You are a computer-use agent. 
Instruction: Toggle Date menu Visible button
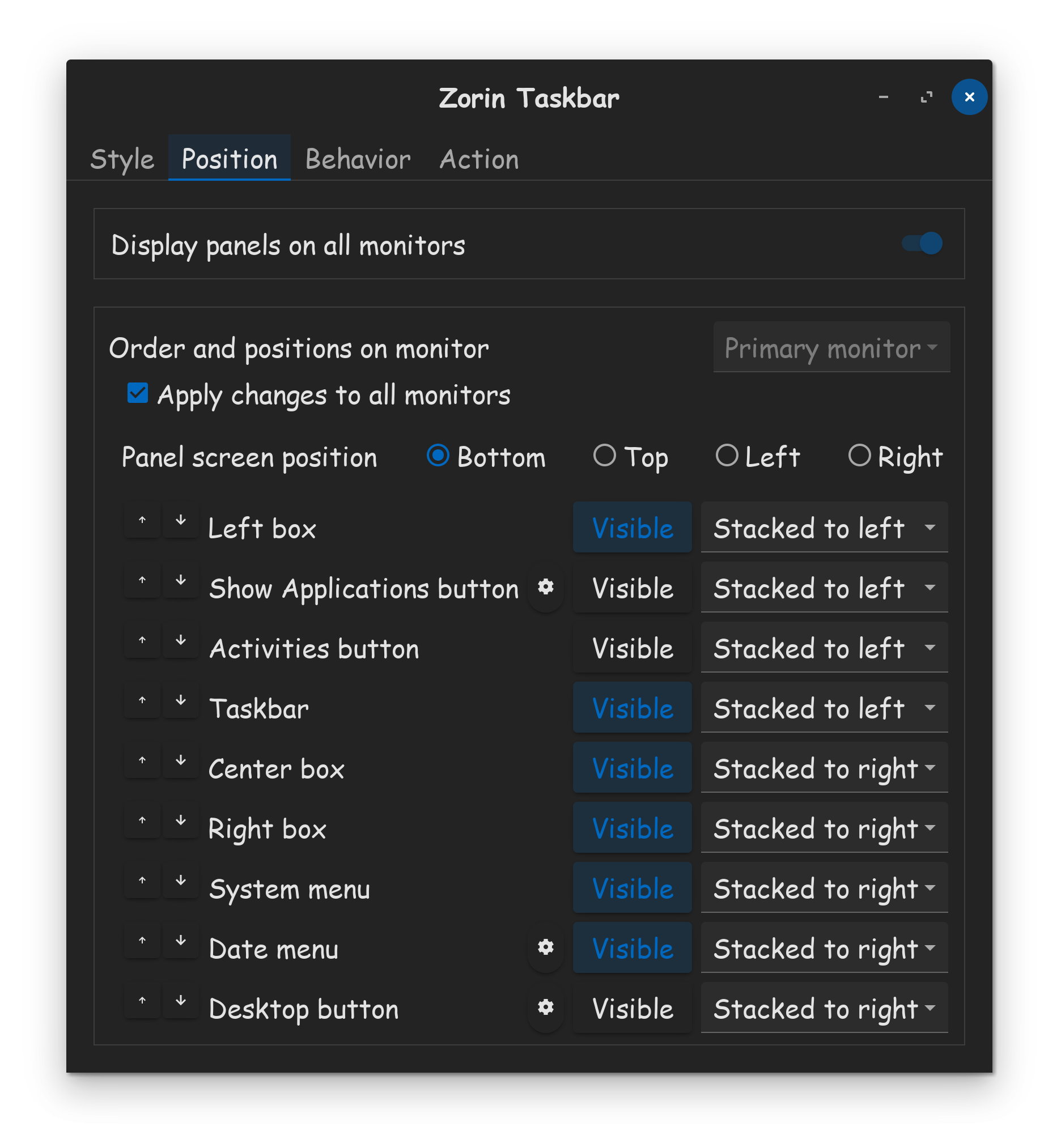tap(632, 948)
